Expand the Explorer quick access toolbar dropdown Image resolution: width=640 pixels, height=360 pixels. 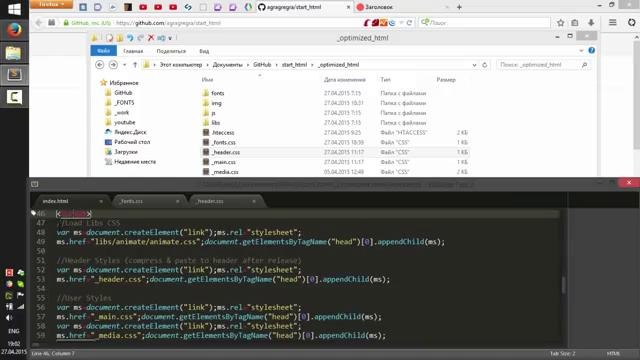pyautogui.click(x=170, y=38)
